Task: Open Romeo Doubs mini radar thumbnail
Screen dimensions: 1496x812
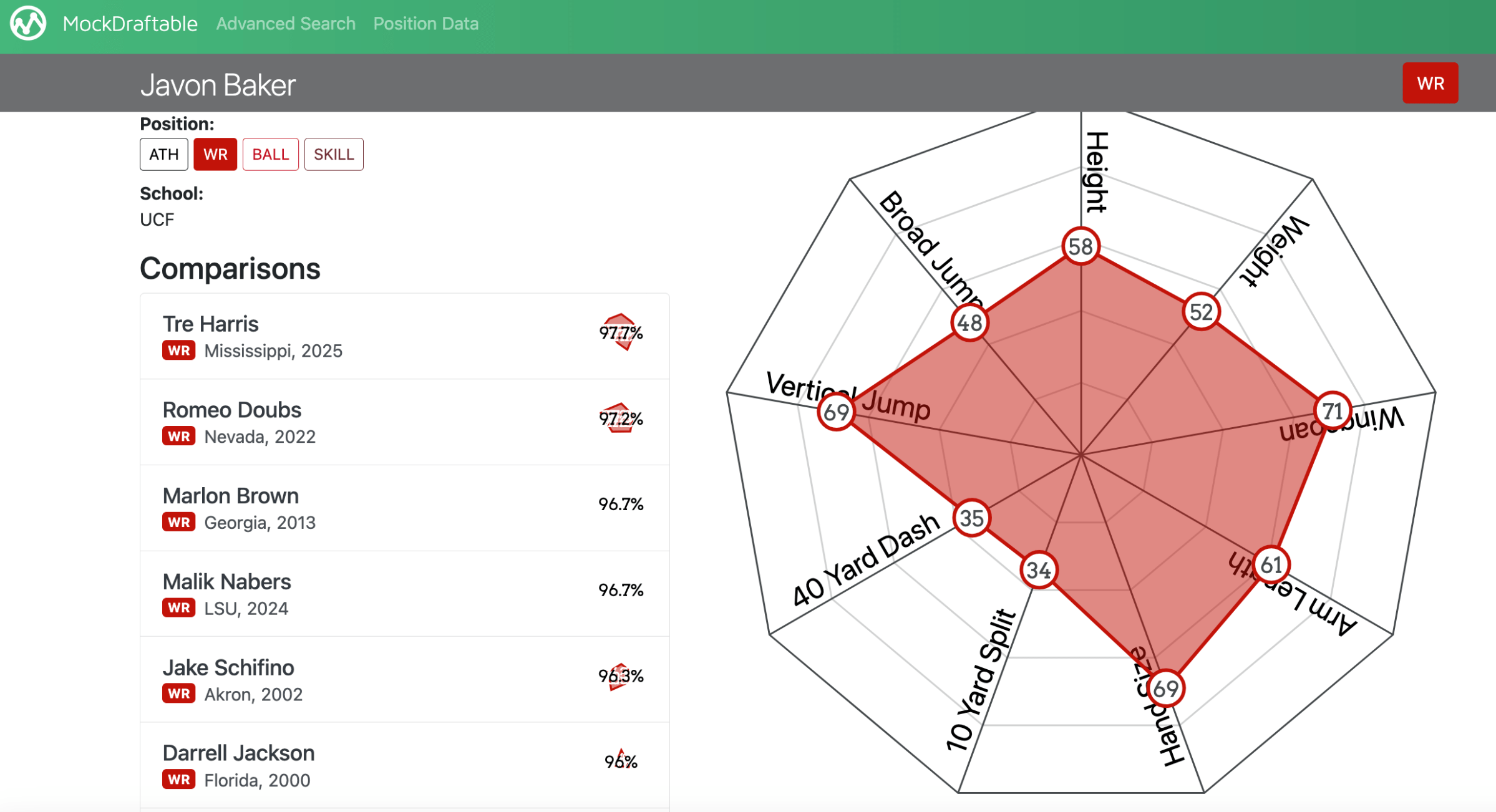Action: (621, 418)
